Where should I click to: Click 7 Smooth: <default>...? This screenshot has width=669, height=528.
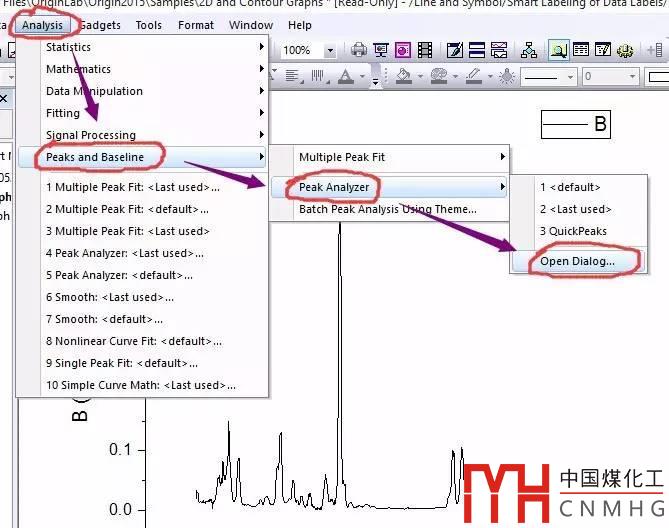coord(143,319)
